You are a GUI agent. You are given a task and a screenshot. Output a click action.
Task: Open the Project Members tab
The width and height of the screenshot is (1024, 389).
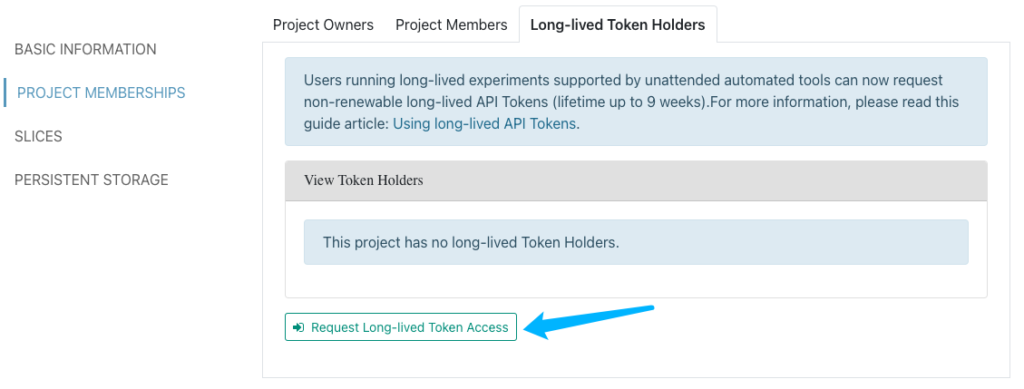click(451, 25)
